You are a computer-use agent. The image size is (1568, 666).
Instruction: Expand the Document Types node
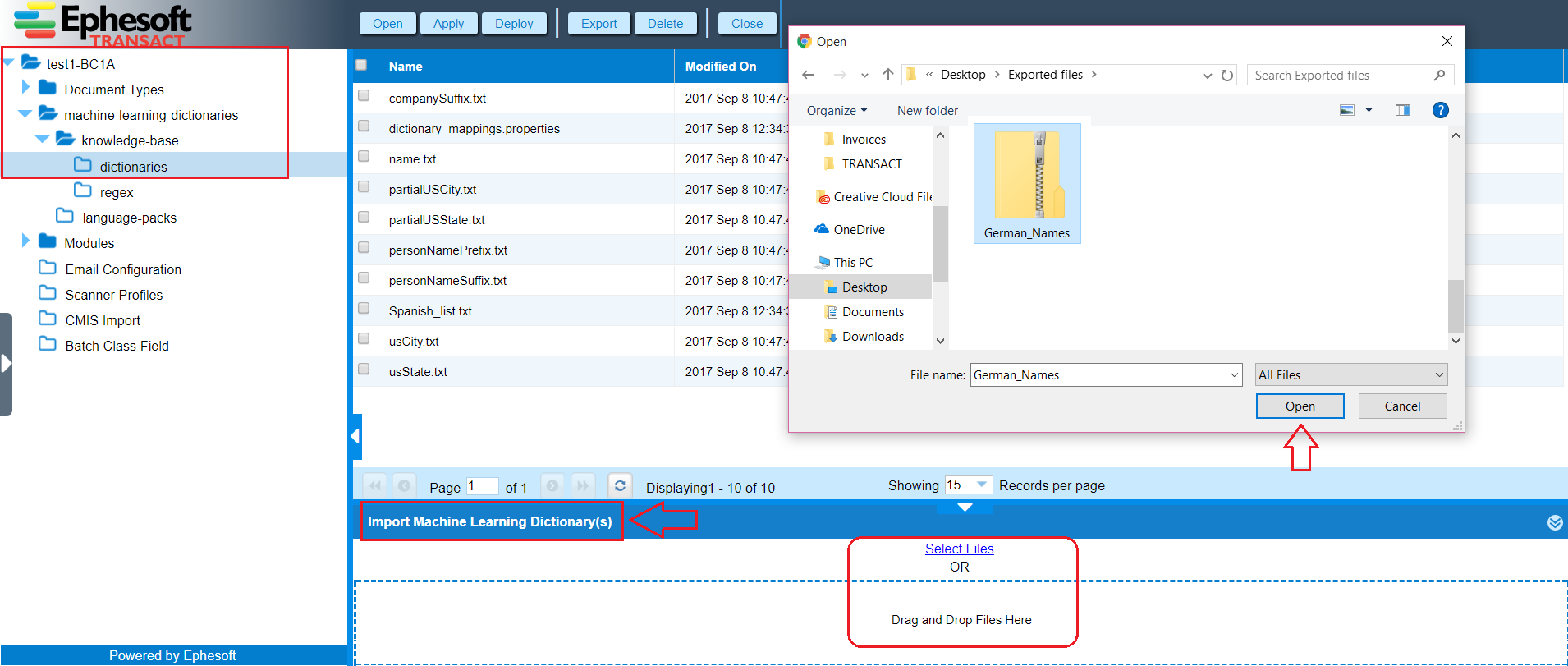[x=25, y=87]
